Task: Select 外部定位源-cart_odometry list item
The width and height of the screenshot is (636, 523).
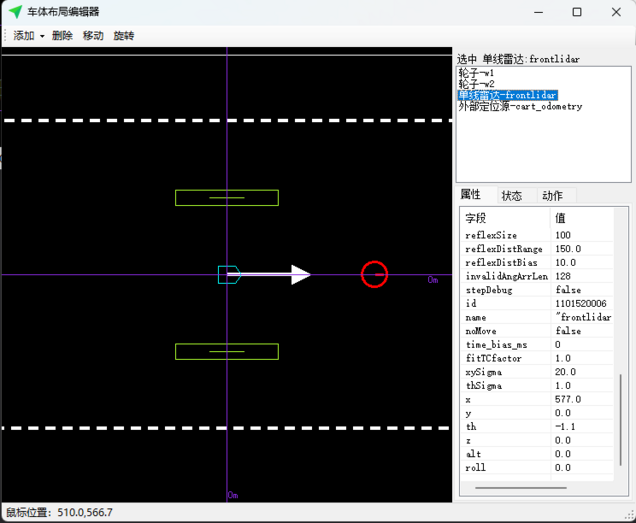Action: tap(520, 106)
